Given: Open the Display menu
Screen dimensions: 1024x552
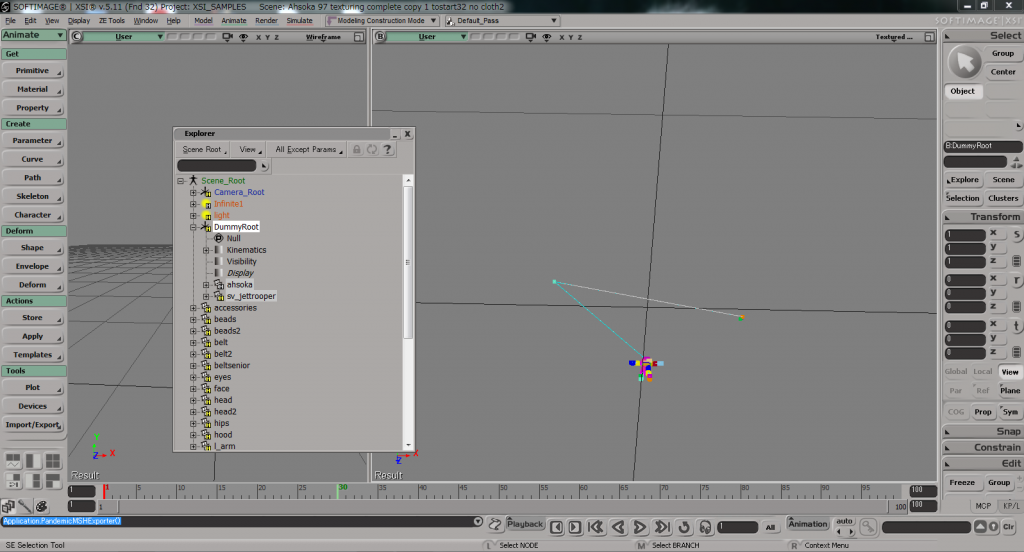Looking at the screenshot, I should pos(79,21).
